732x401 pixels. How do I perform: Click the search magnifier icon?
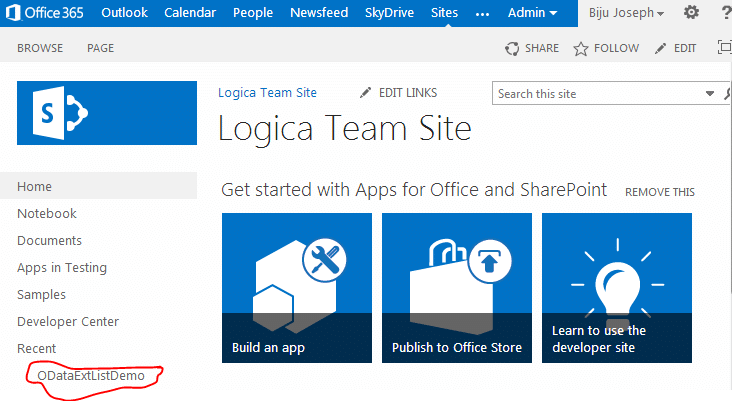tap(727, 94)
